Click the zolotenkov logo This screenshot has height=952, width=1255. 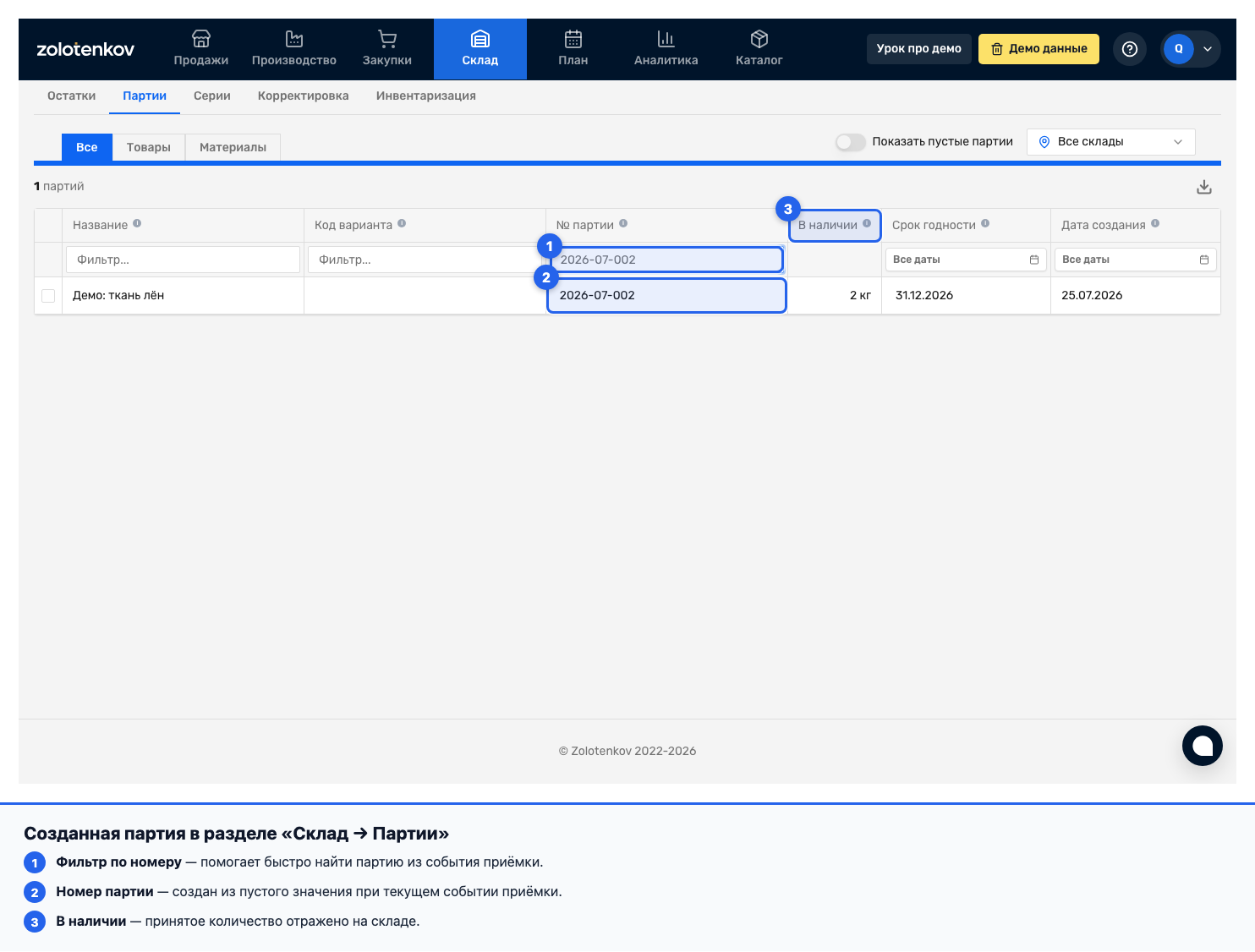coord(85,49)
